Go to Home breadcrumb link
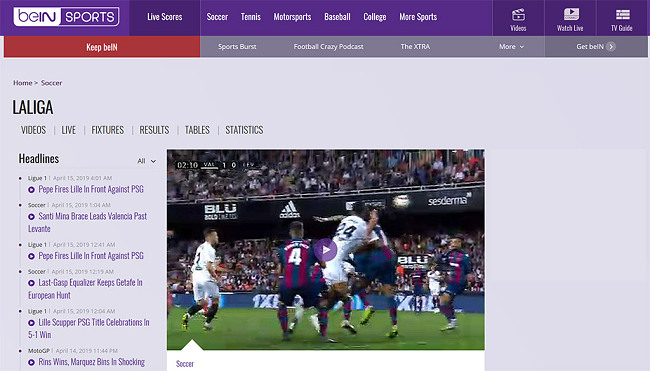650x371 pixels. coord(22,82)
